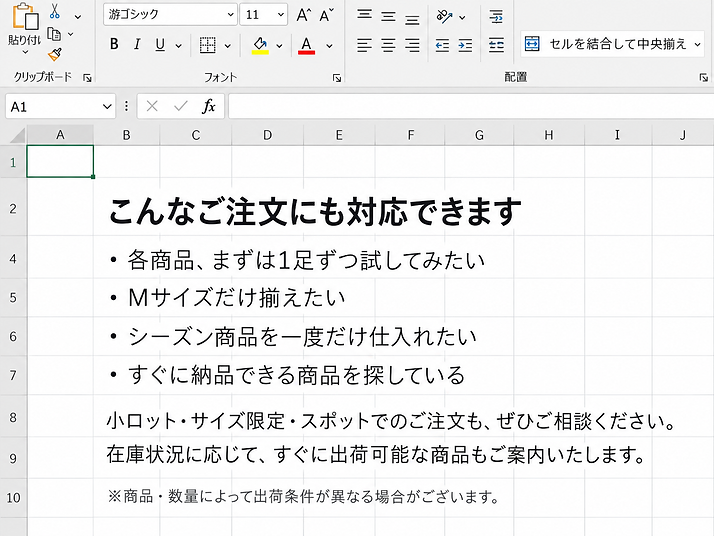Select column D header
Viewport: 714px width, 536px height.
point(267,135)
